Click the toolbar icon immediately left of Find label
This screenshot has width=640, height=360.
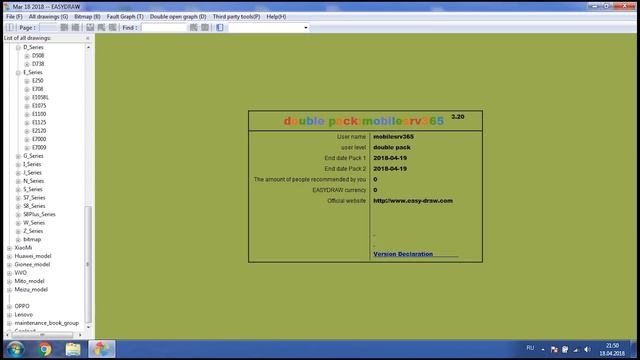113,27
